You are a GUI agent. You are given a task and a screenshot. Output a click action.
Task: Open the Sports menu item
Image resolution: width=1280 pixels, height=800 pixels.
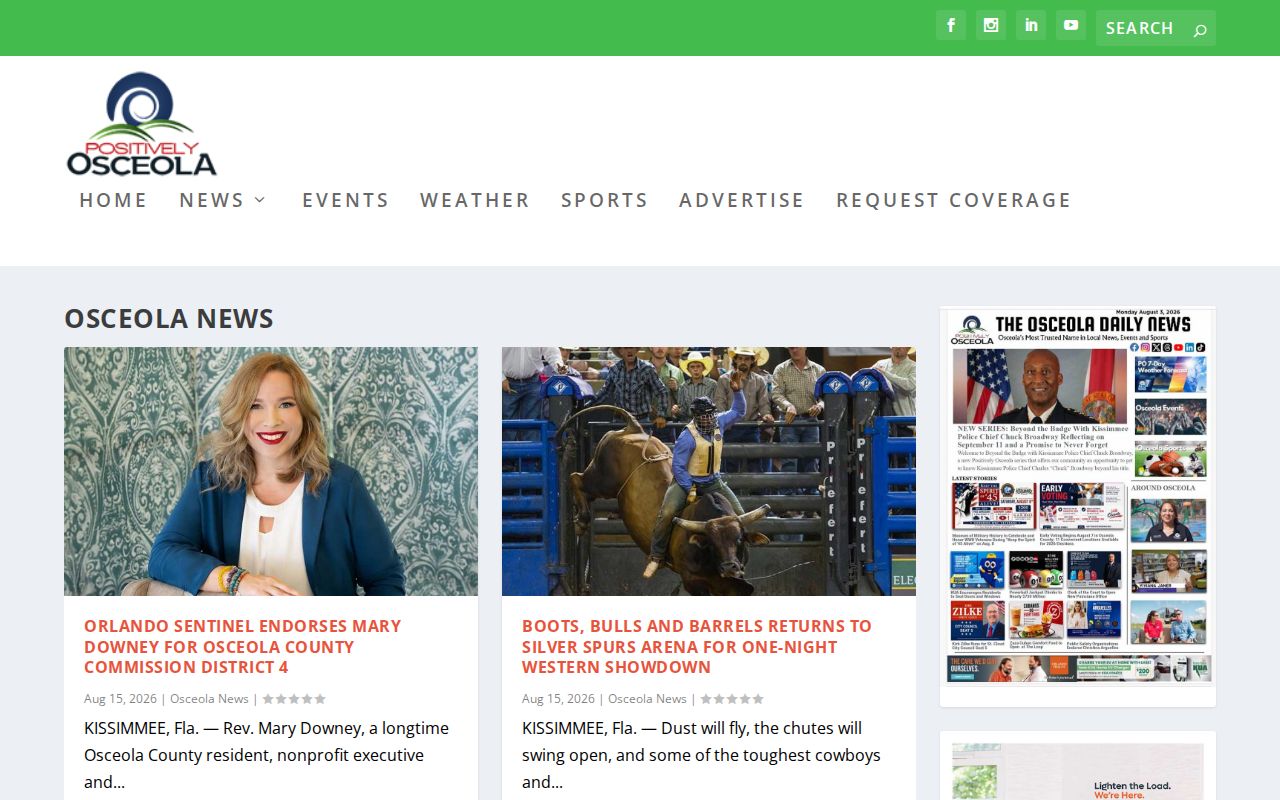tap(605, 200)
